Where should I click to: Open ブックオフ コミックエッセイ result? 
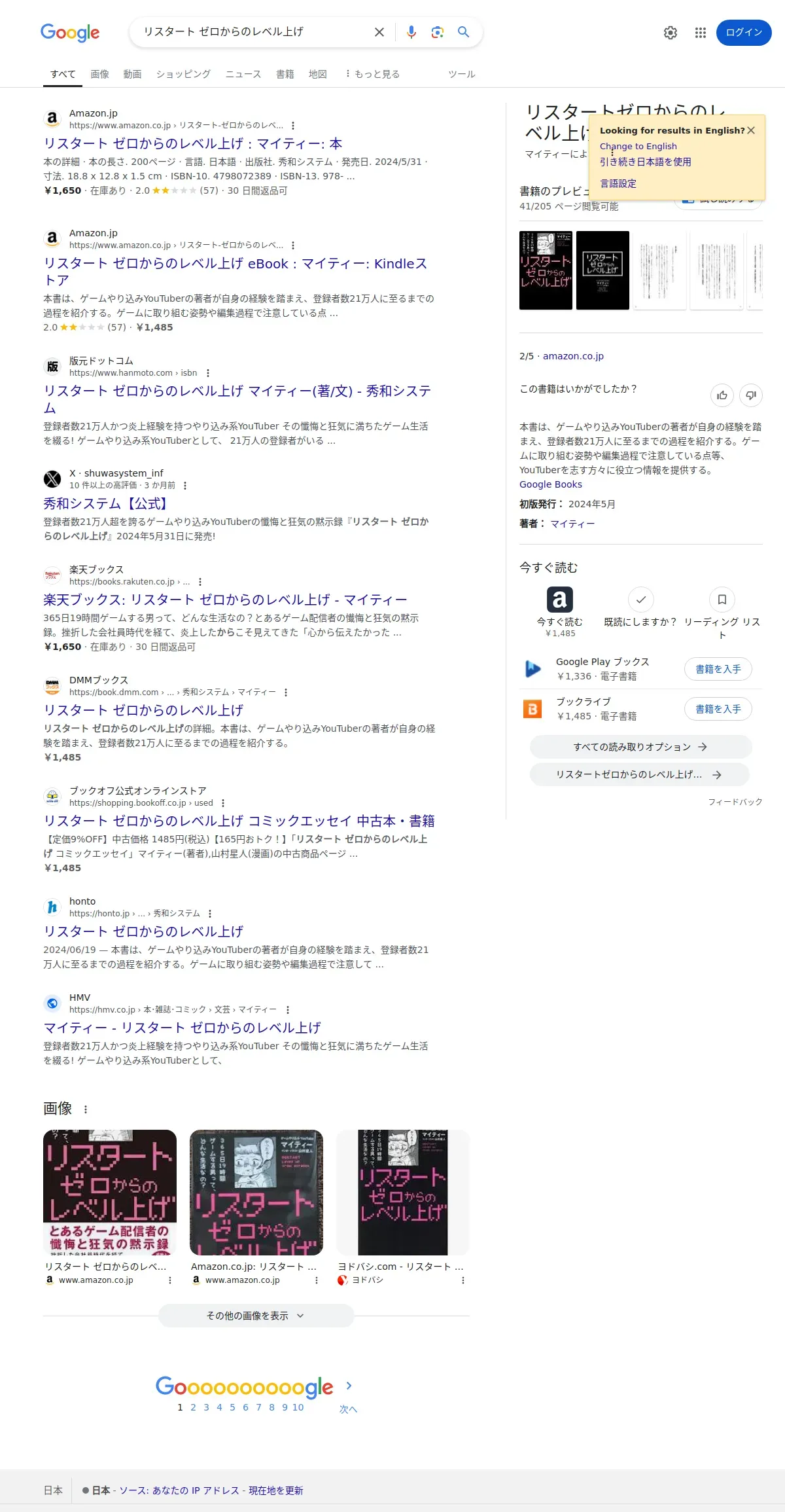239,821
